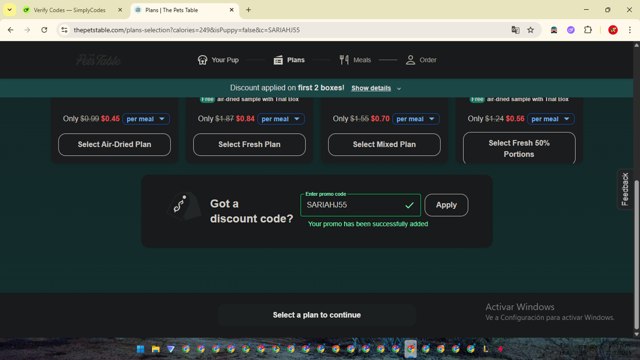Screen dimensions: 640x360
Task: Open the yellow L app in taskbar
Action: (485, 349)
